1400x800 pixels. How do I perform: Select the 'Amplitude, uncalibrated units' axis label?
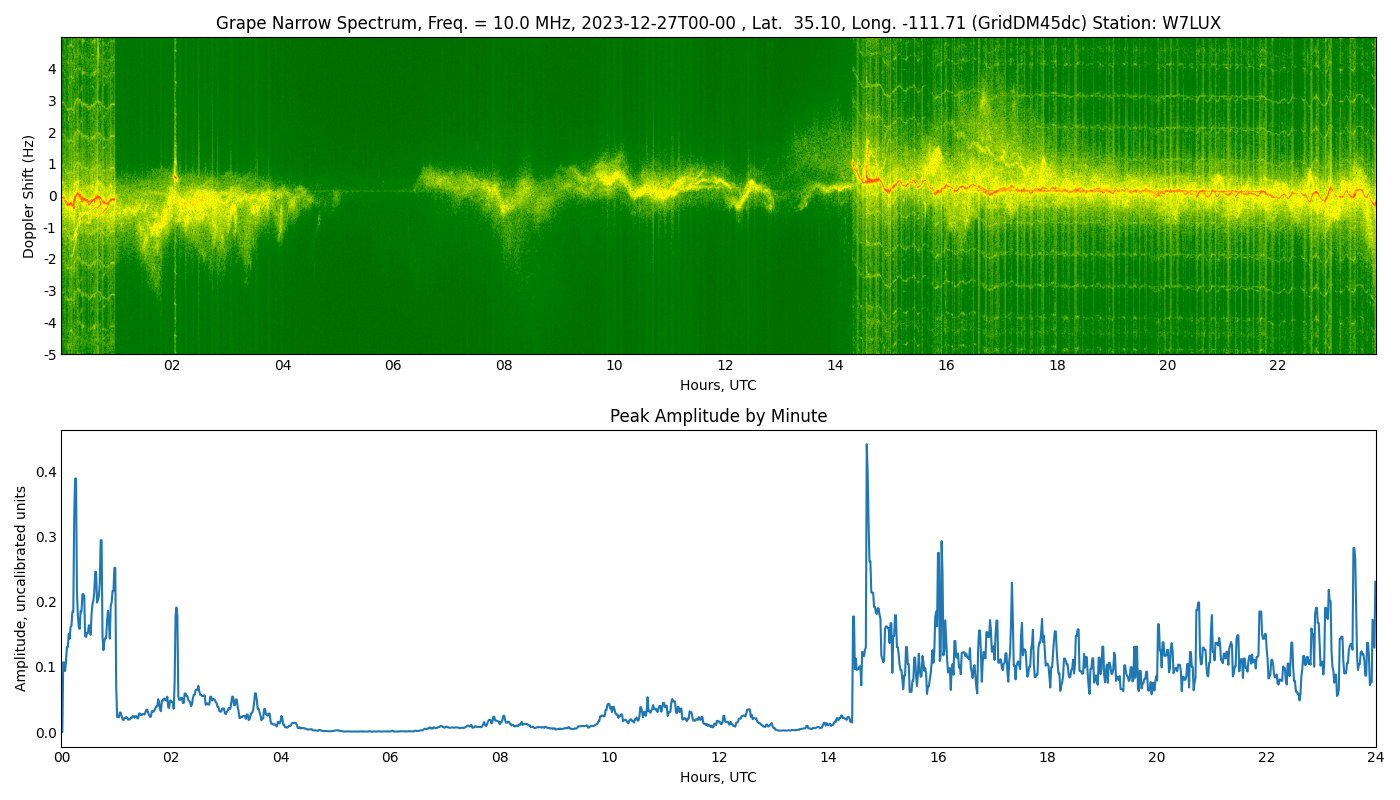pos(21,588)
